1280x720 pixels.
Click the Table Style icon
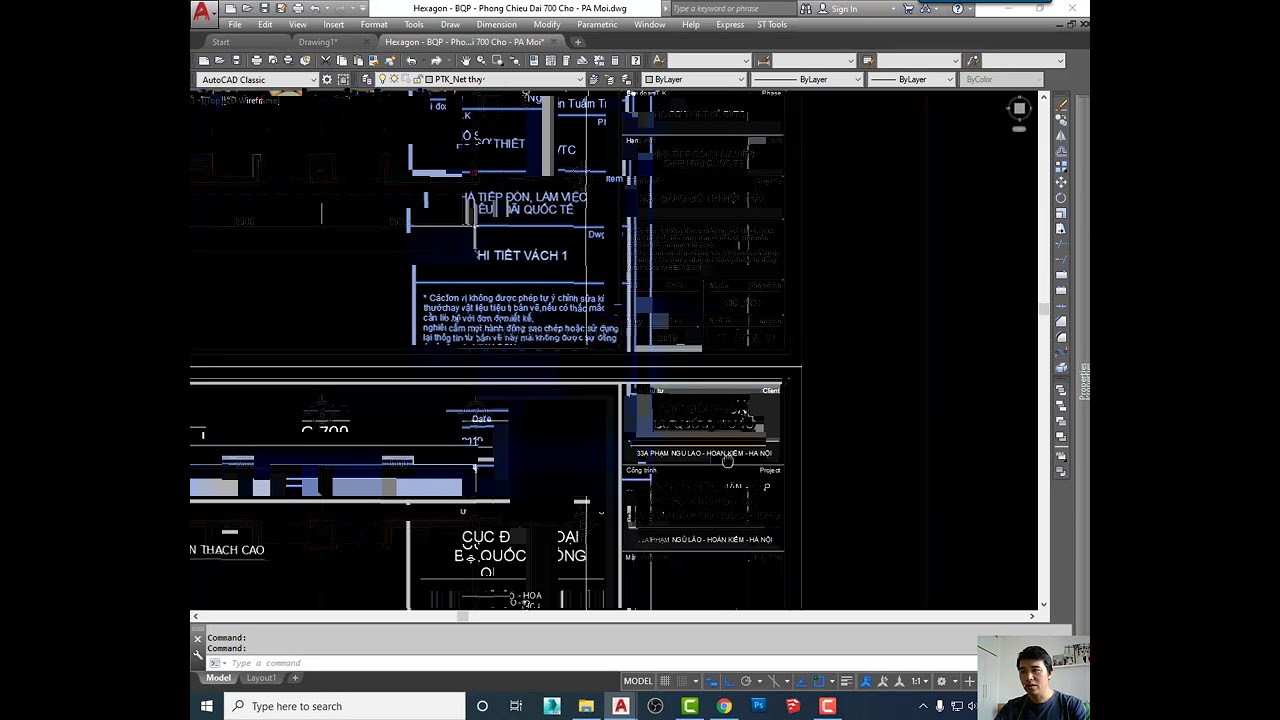tap(868, 60)
